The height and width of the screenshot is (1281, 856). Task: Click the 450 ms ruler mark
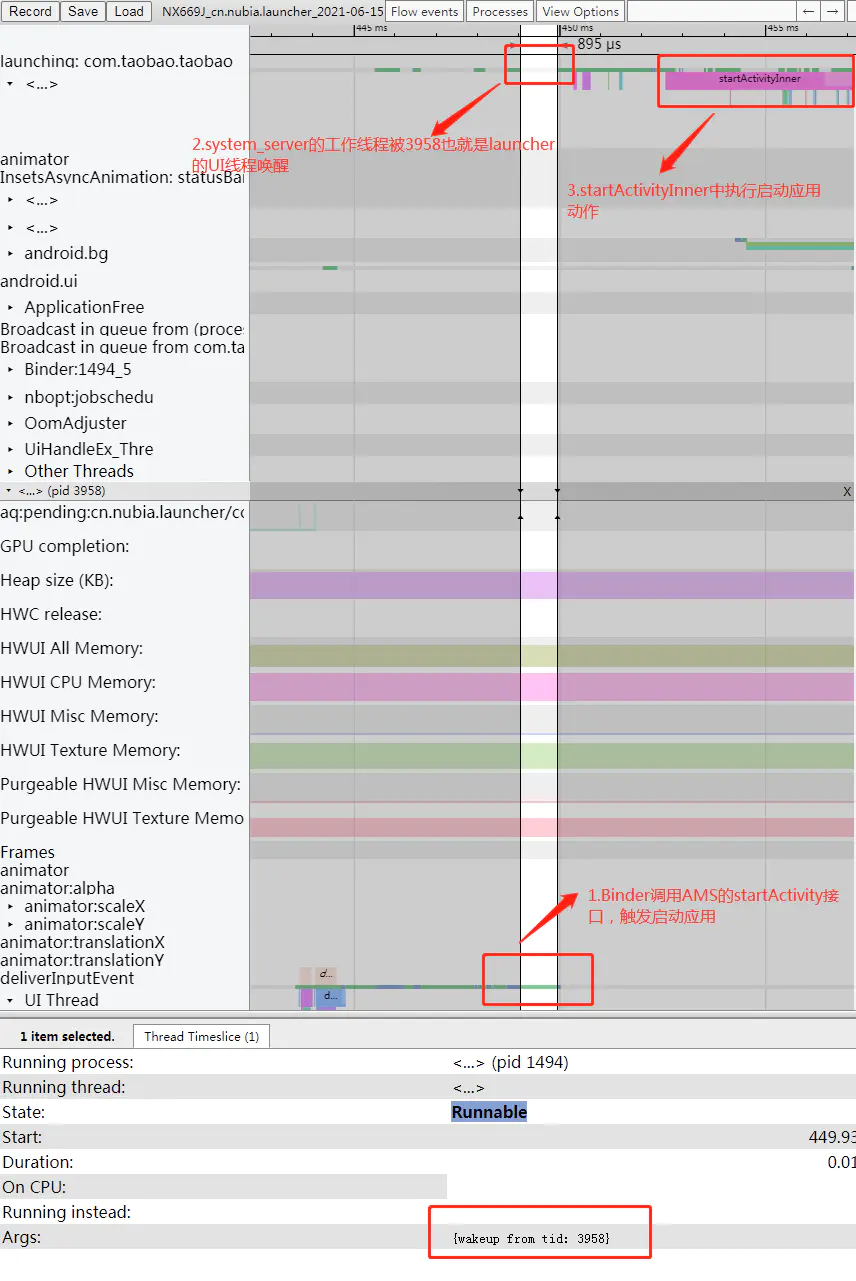click(578, 28)
